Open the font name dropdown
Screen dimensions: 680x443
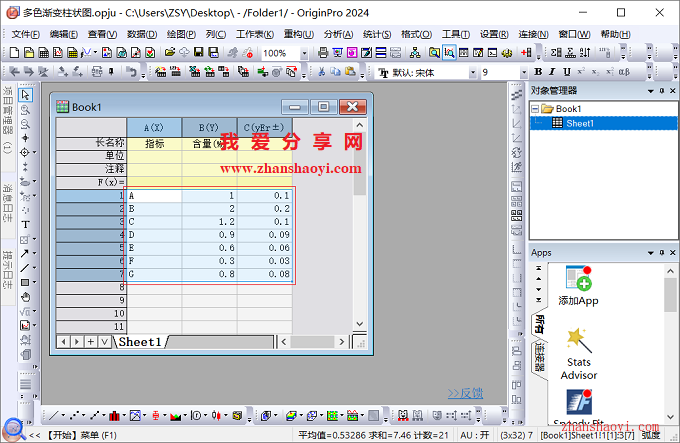point(473,72)
